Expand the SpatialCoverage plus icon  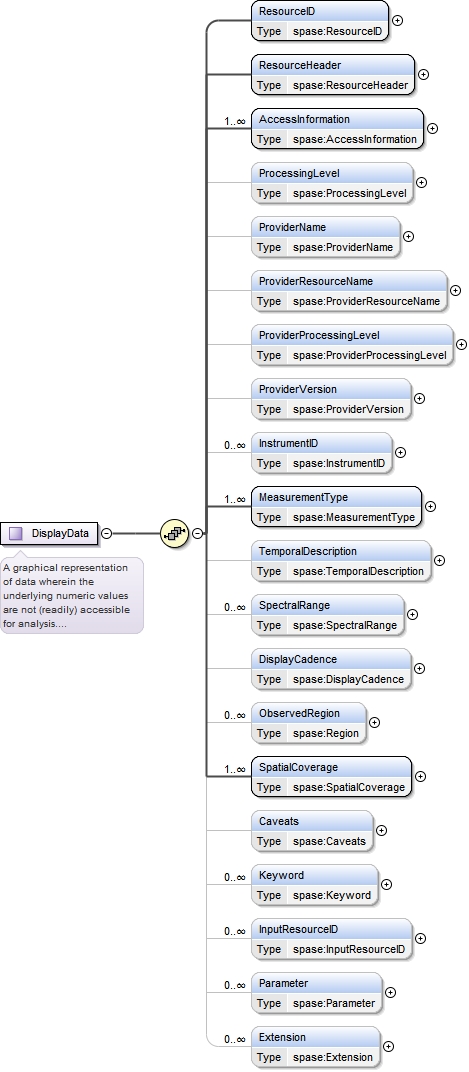point(420,777)
